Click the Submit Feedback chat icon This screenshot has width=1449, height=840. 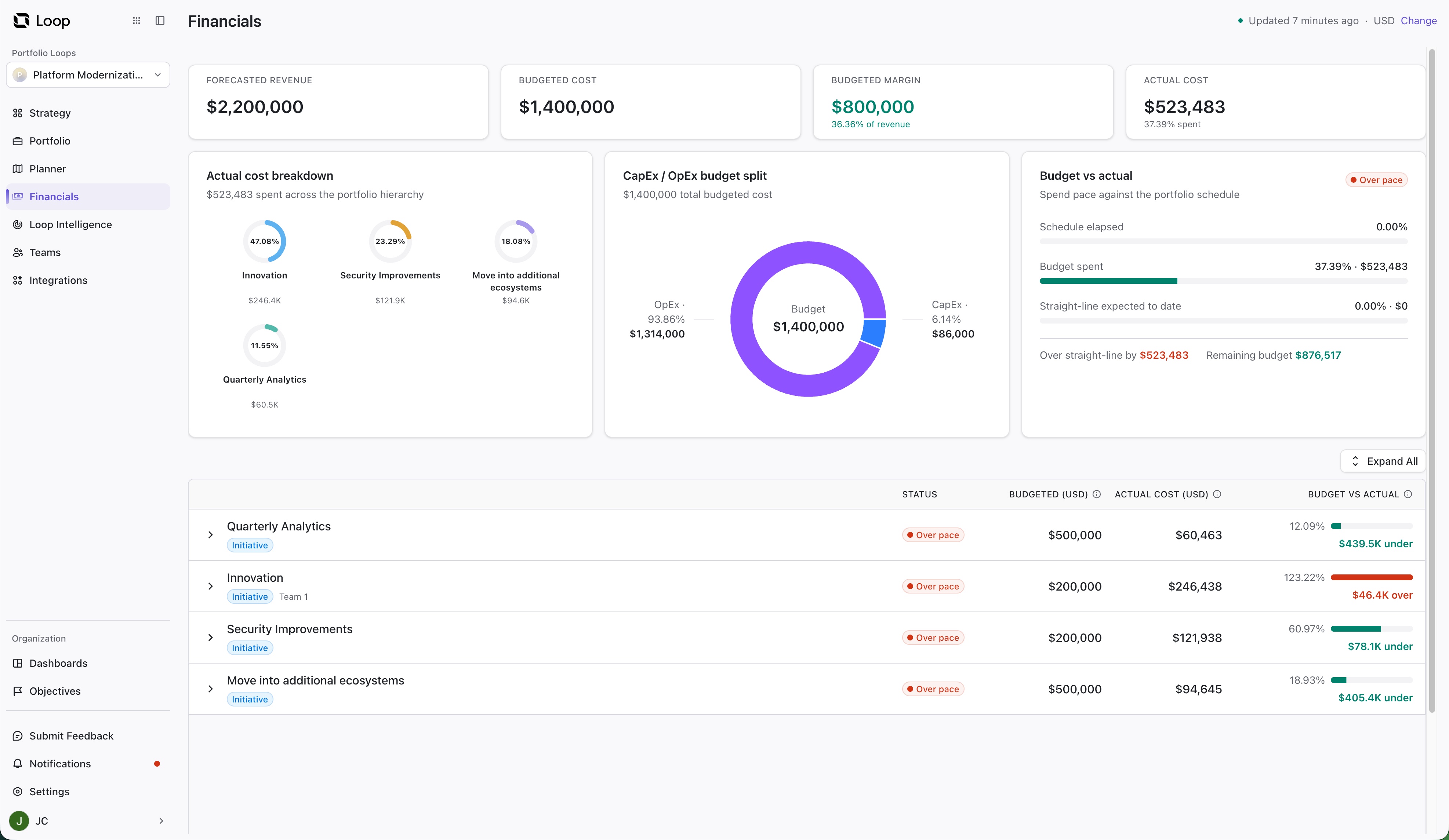[18, 736]
